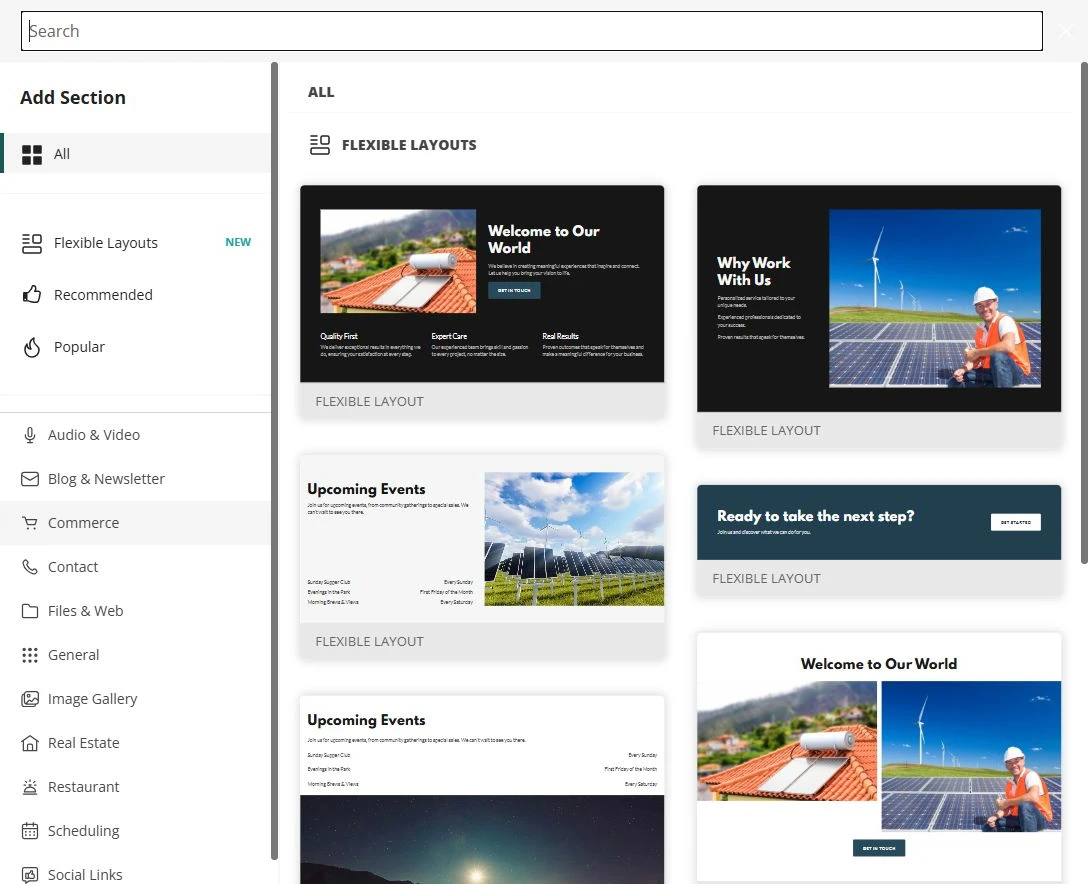Open the Popular category
The height and width of the screenshot is (884, 1088).
pyautogui.click(x=136, y=347)
